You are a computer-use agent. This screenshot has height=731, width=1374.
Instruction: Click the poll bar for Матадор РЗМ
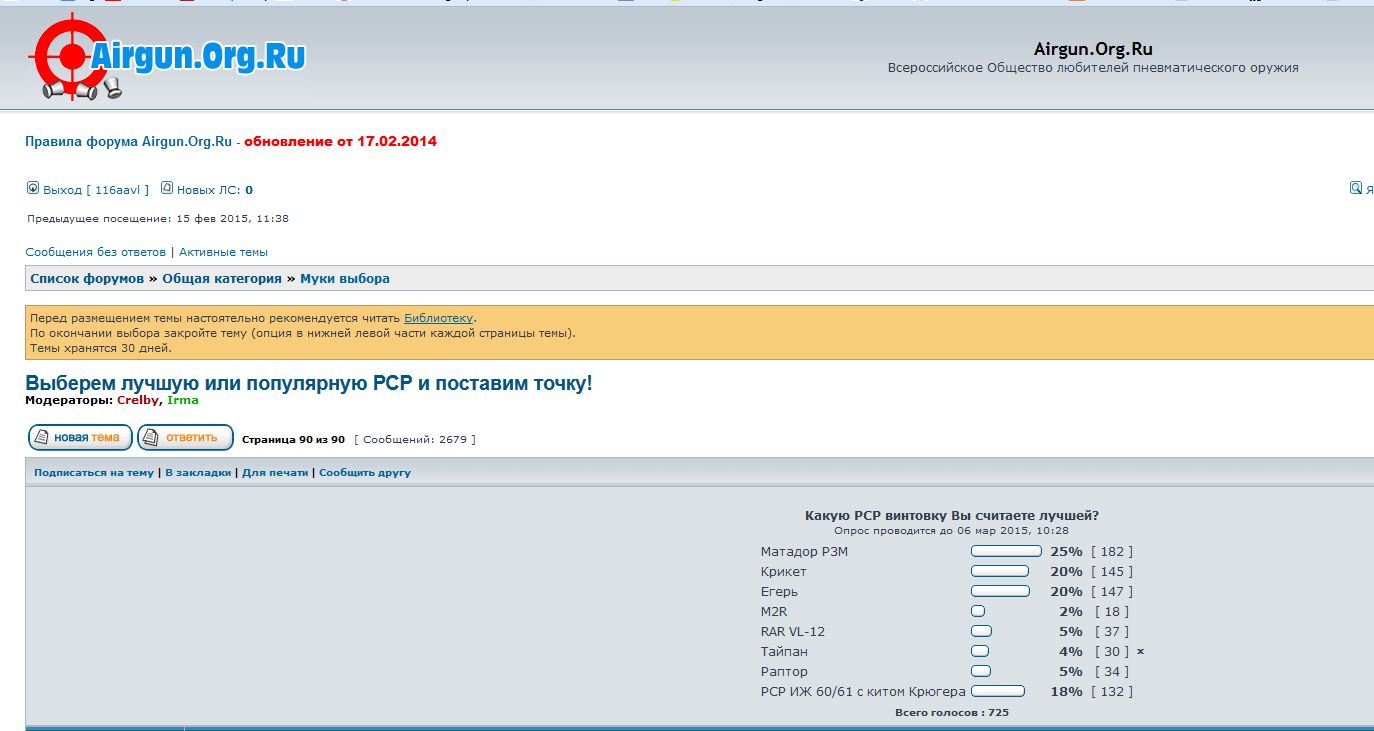[x=1006, y=551]
